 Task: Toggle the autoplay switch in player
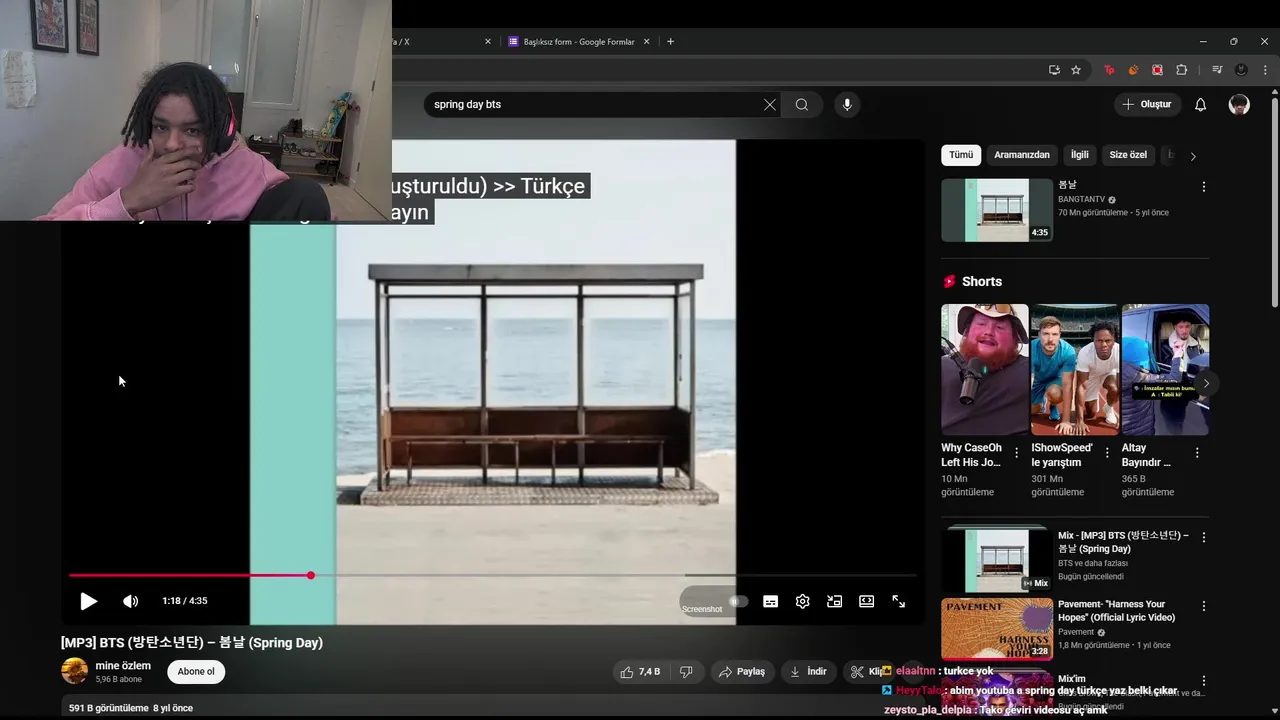[738, 601]
